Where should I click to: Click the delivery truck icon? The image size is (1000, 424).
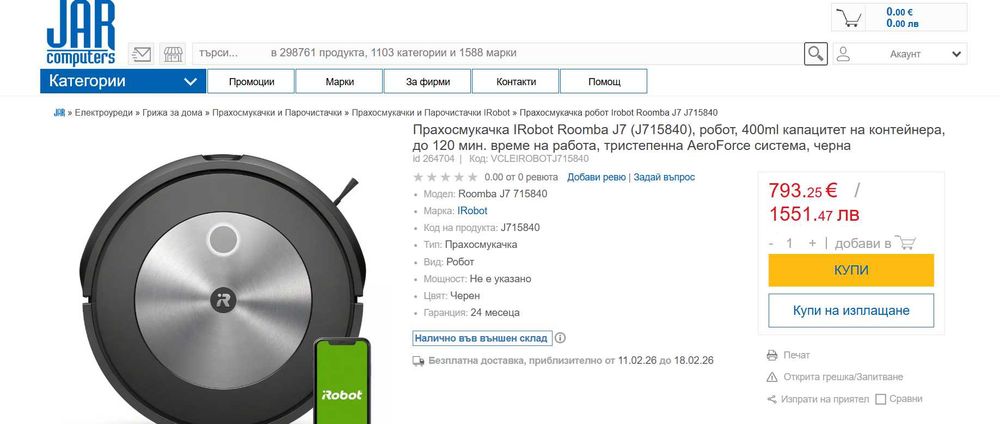pyautogui.click(x=418, y=360)
